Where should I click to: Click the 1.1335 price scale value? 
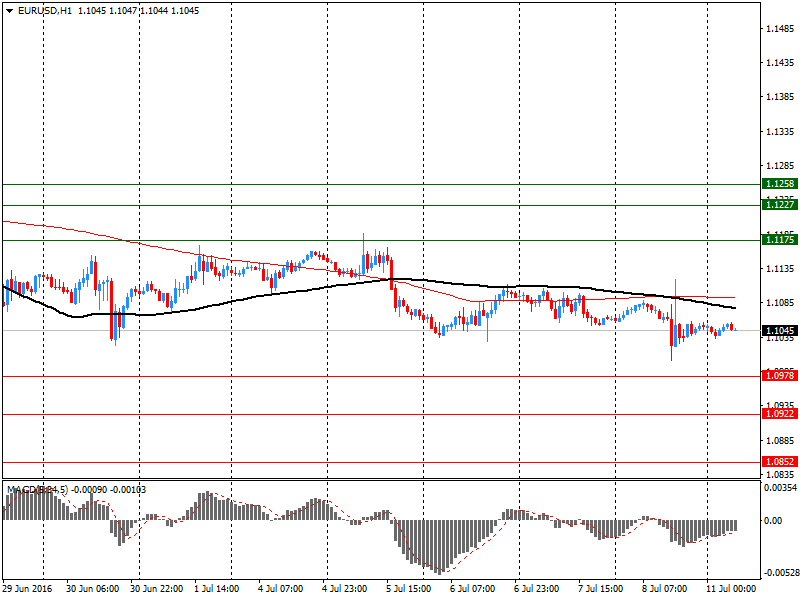click(x=780, y=132)
